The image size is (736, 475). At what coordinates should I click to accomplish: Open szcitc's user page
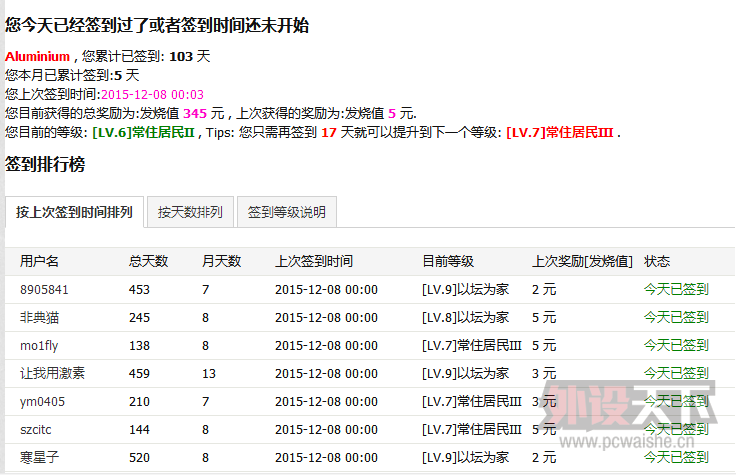point(37,430)
